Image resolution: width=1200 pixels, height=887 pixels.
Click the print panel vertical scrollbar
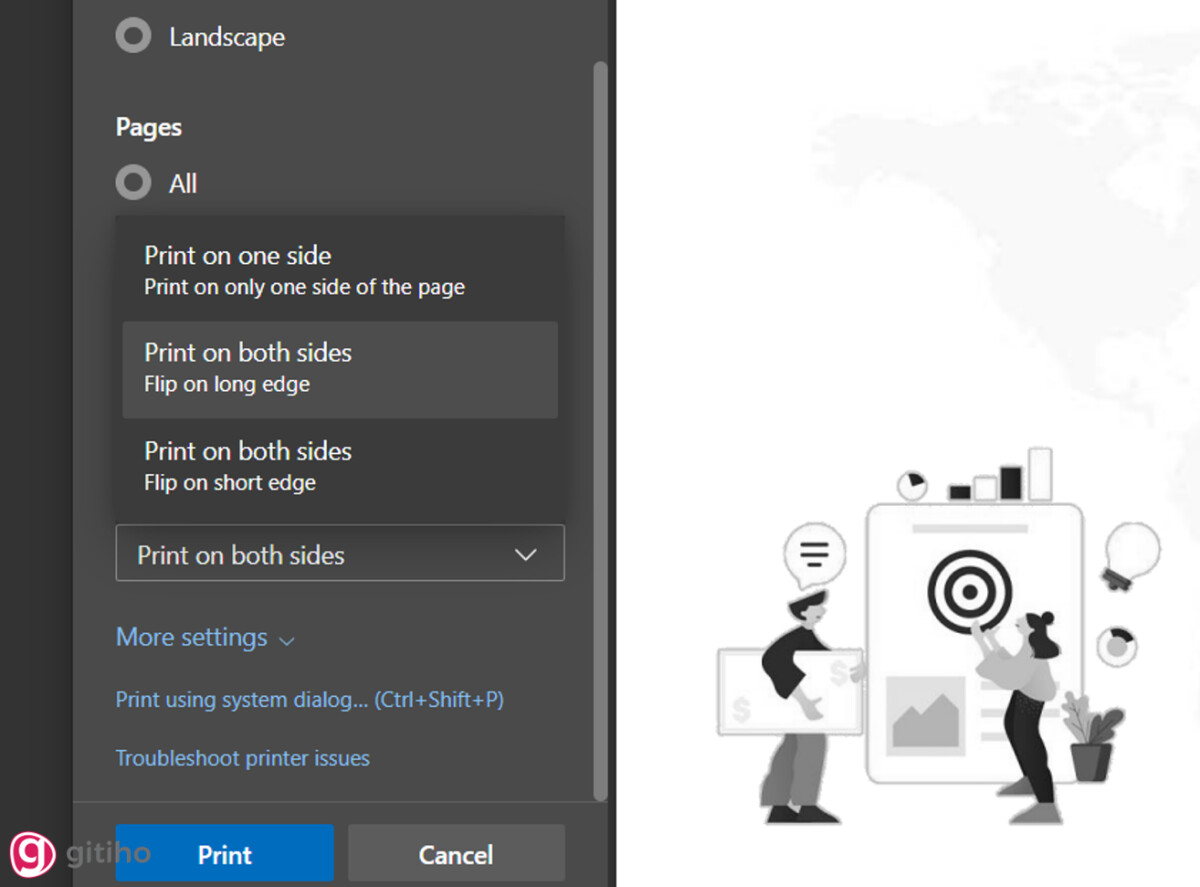[x=600, y=430]
